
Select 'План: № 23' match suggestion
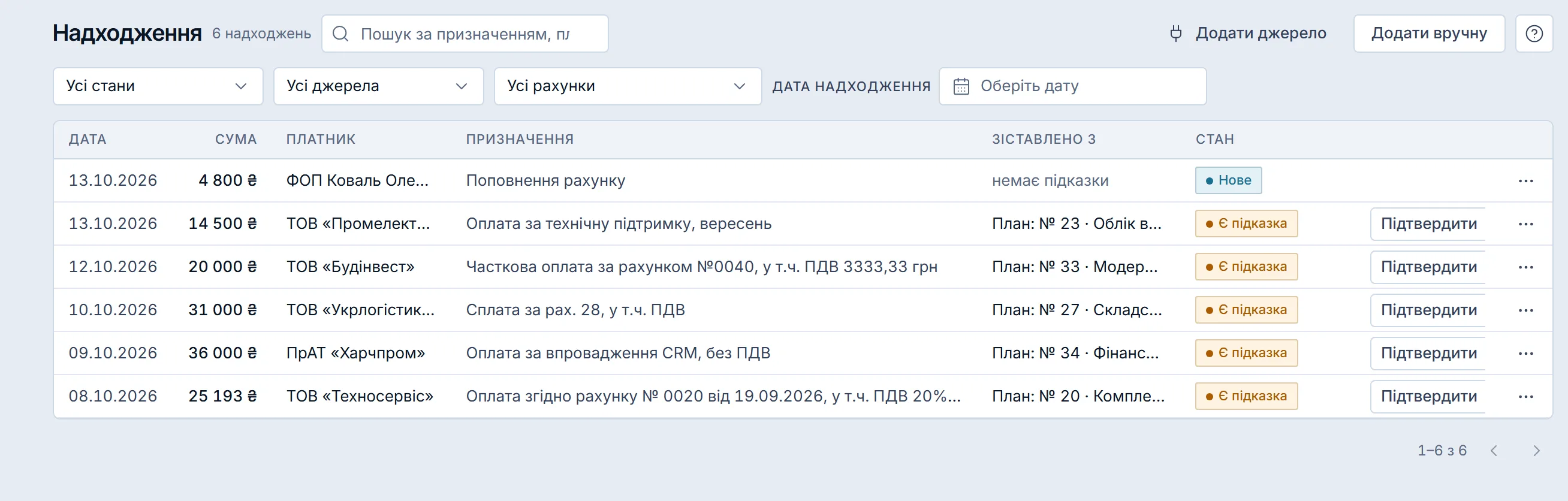tap(1077, 224)
